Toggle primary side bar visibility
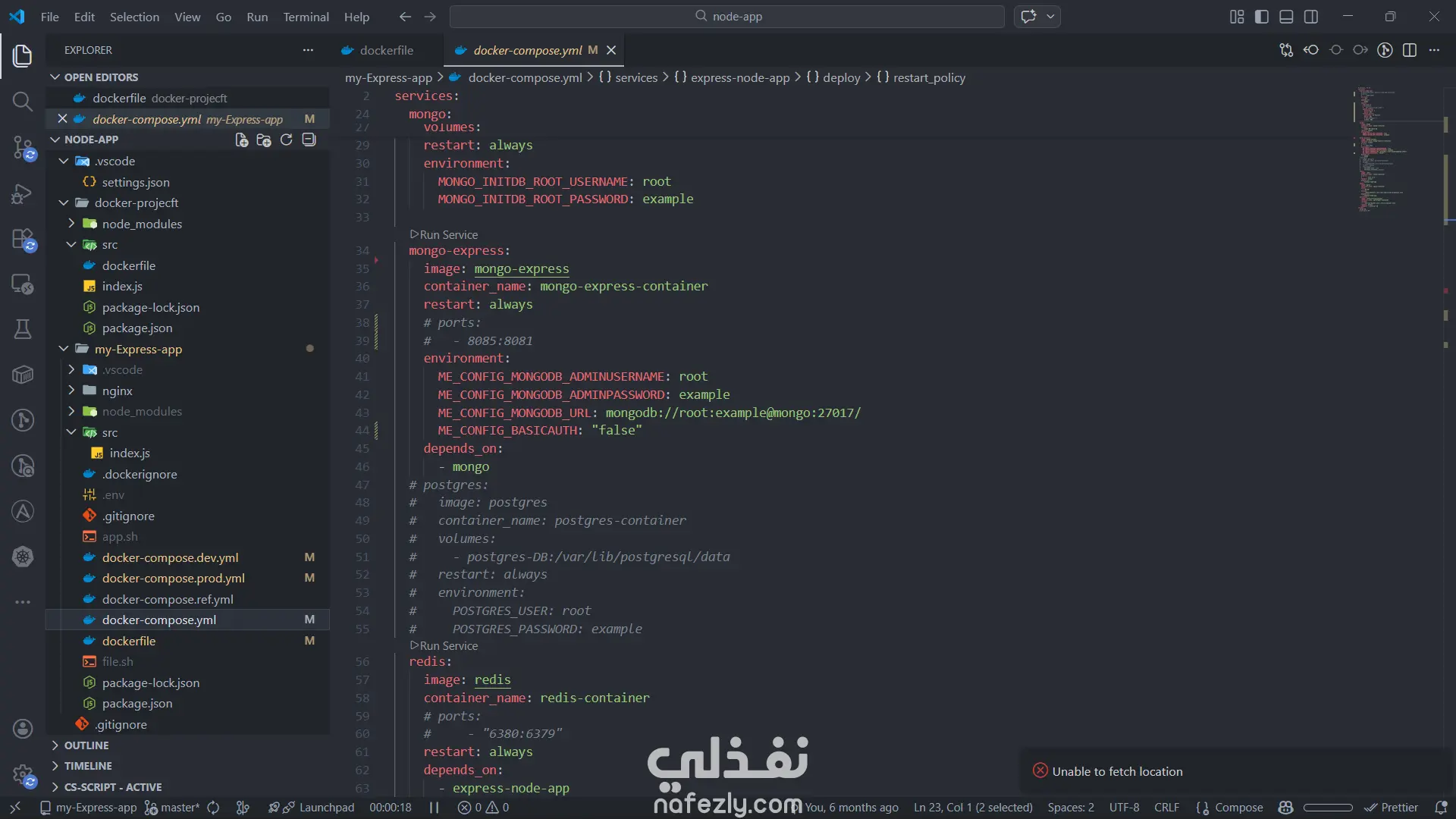Screen dimensions: 1456x819 tap(1261, 17)
